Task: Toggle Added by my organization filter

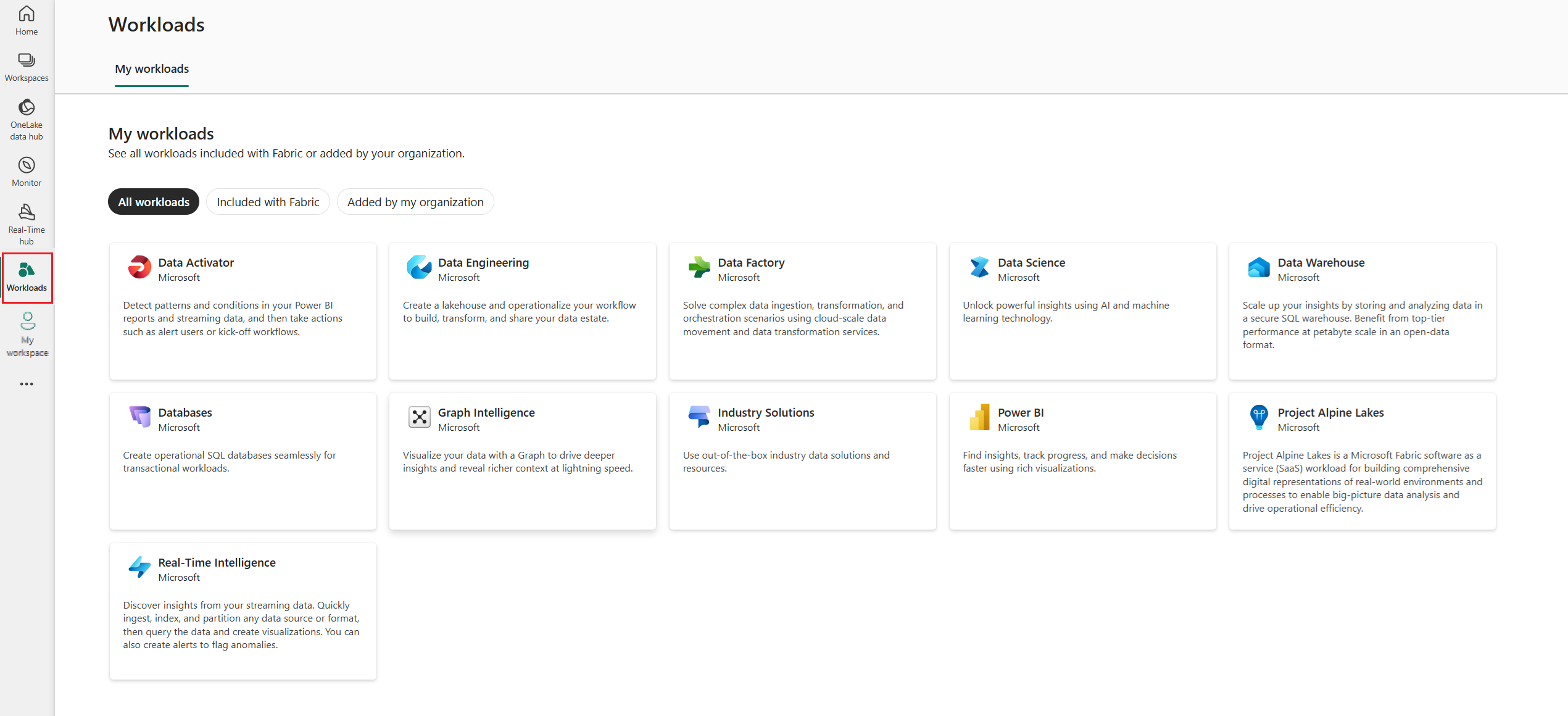Action: [415, 202]
